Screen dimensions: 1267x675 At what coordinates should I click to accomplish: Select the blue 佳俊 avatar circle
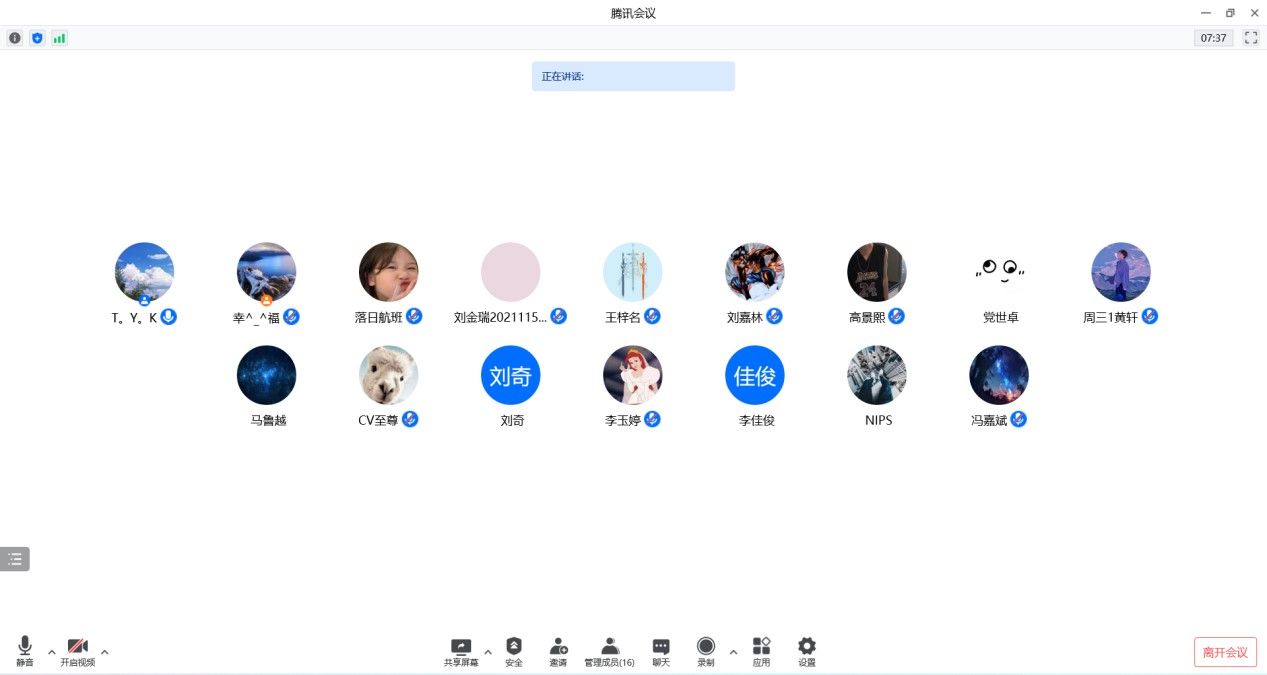click(755, 375)
